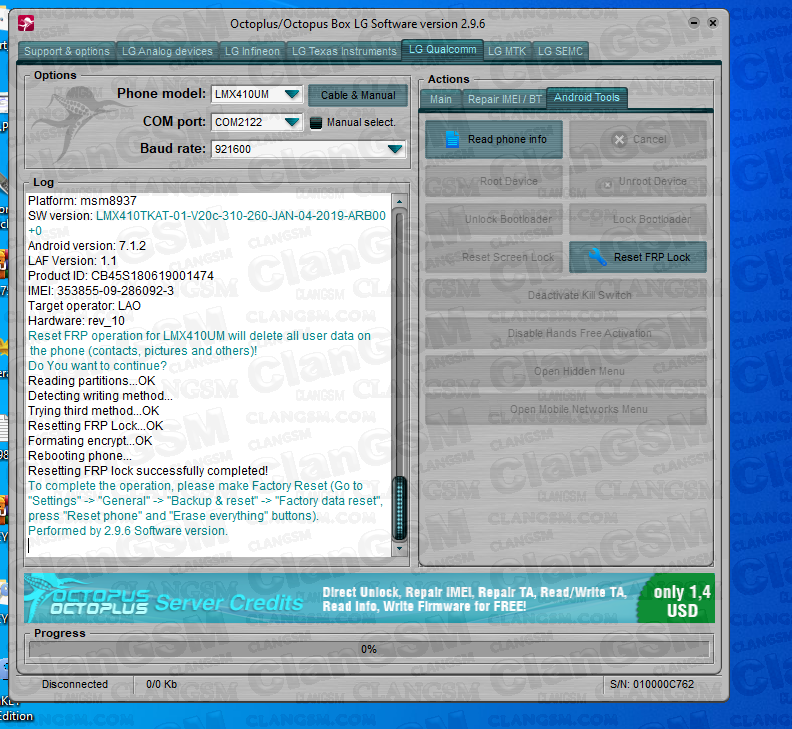Click the X icon on Cancel button

[619, 140]
